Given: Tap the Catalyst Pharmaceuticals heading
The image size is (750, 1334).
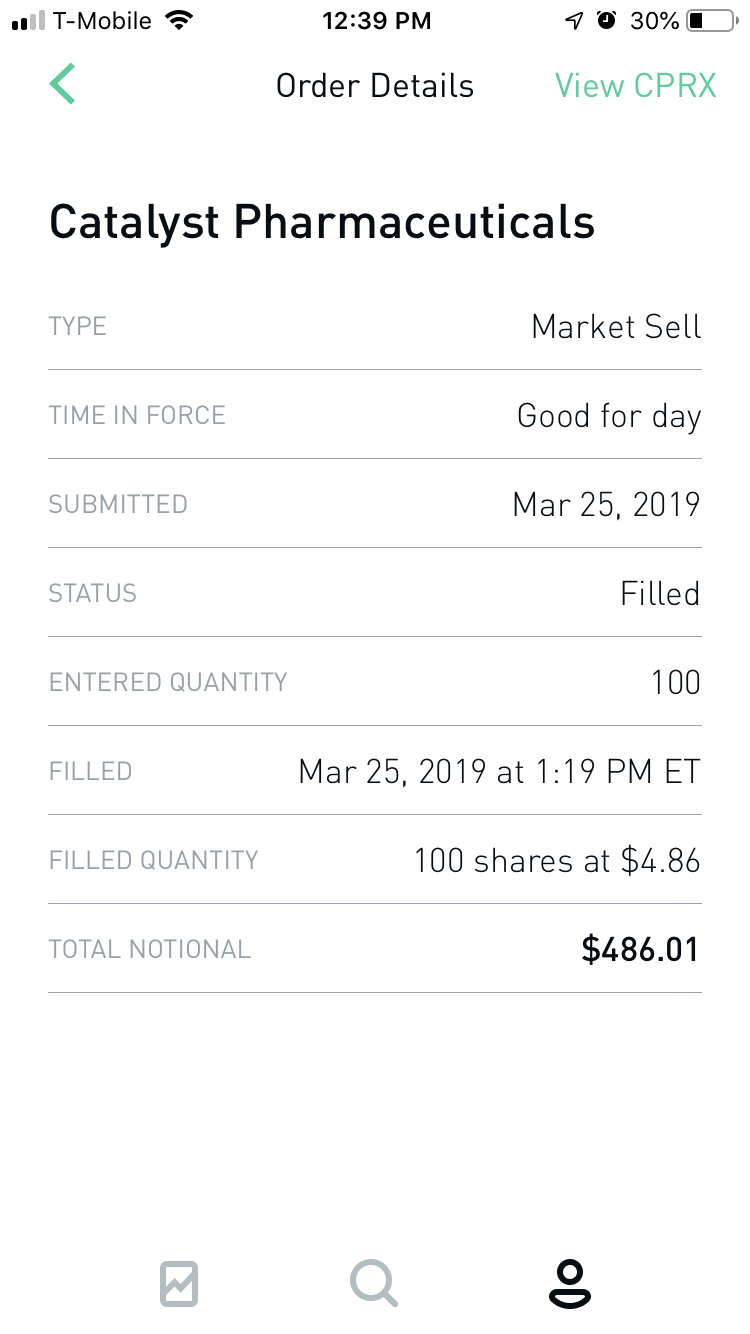Looking at the screenshot, I should coord(322,222).
